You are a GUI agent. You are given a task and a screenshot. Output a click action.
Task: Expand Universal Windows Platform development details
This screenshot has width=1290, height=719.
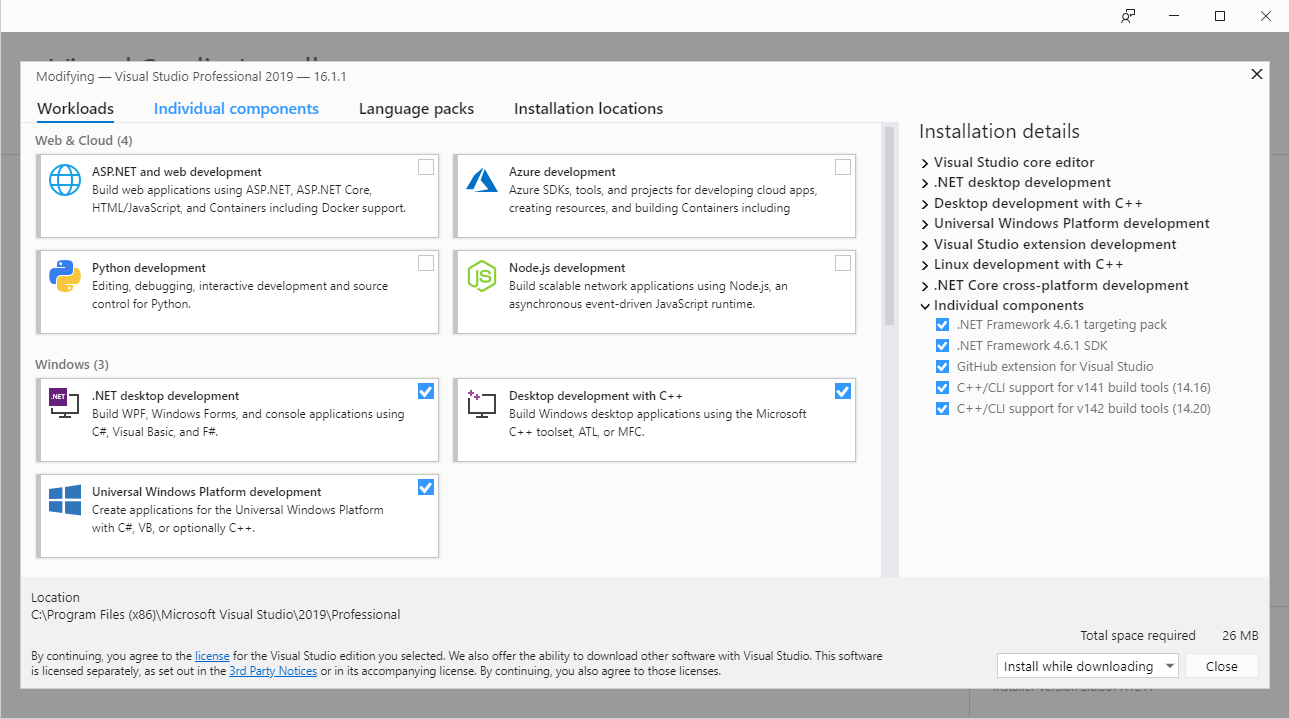925,224
